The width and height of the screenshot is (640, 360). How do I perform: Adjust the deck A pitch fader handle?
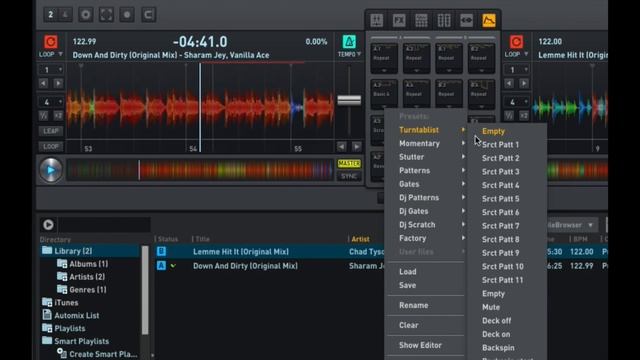click(349, 100)
